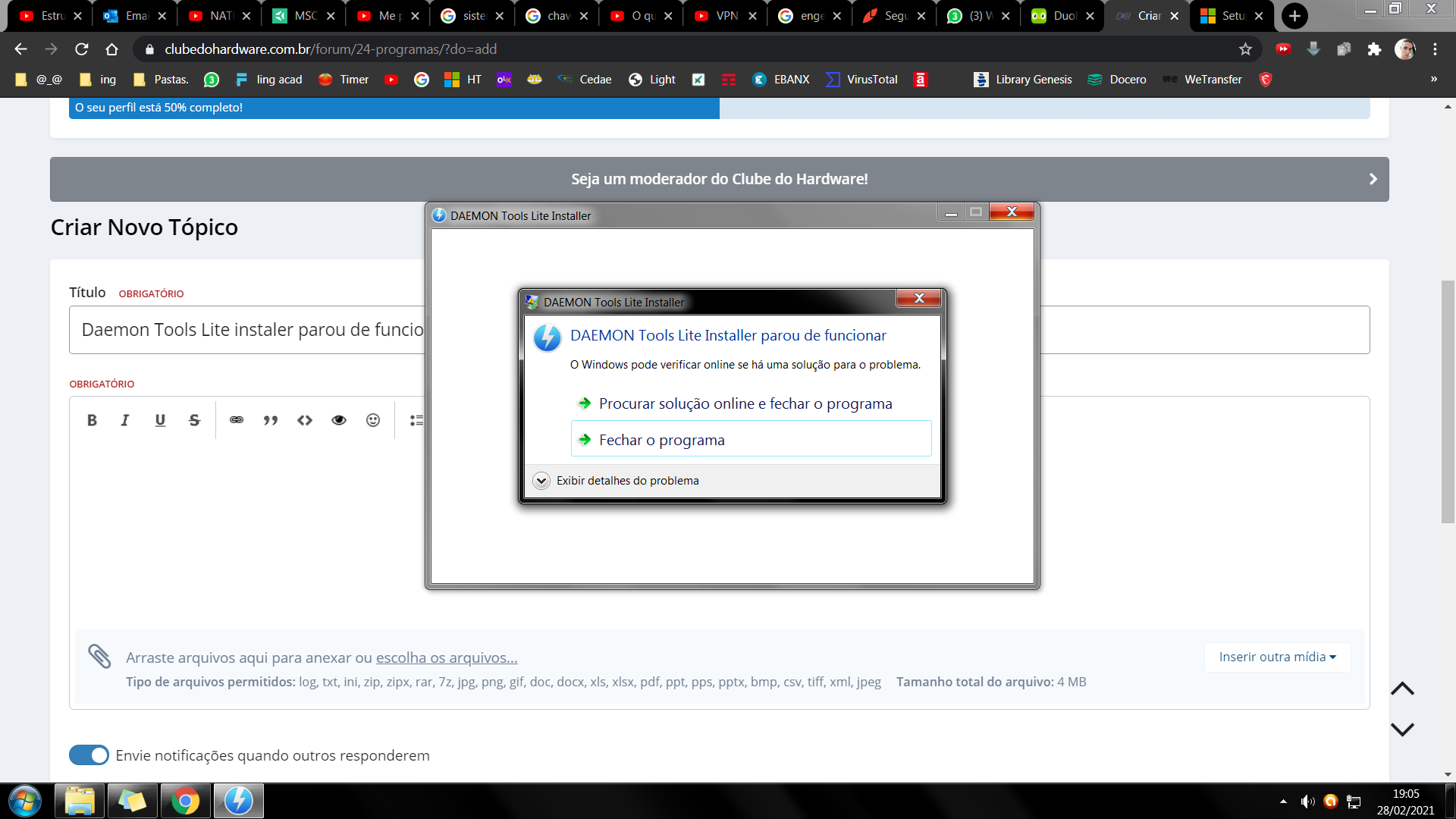Jump to page bottom with down chevron

pos(1402,729)
